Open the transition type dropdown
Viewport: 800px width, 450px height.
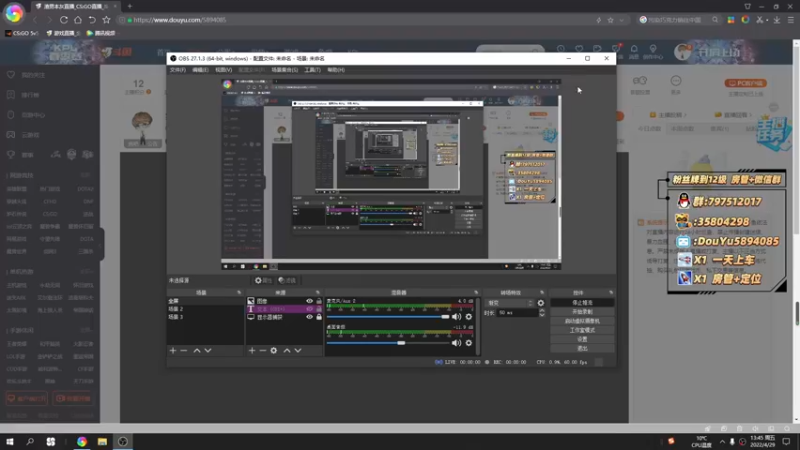click(x=509, y=303)
